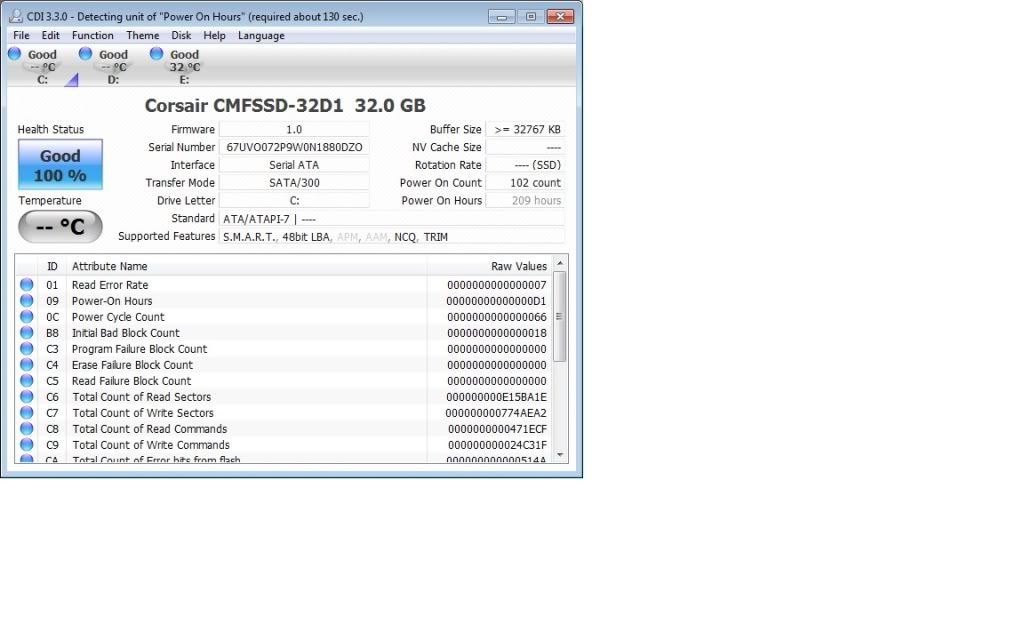Select the Power-On Hours attribute name in list

point(112,300)
